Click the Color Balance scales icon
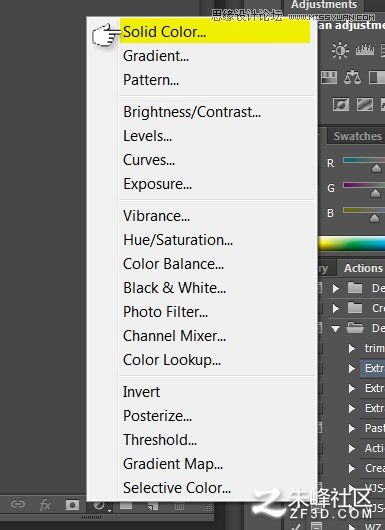 (352, 78)
